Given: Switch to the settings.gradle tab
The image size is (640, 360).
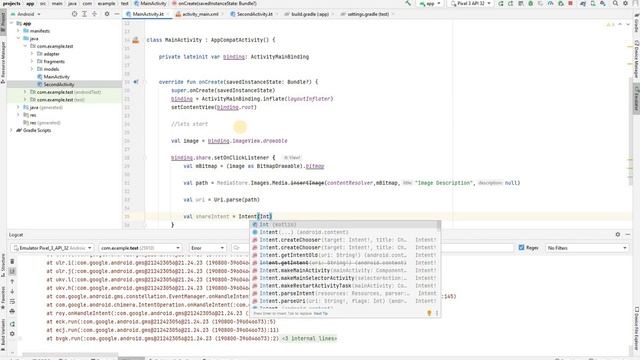Looking at the screenshot, I should point(367,14).
